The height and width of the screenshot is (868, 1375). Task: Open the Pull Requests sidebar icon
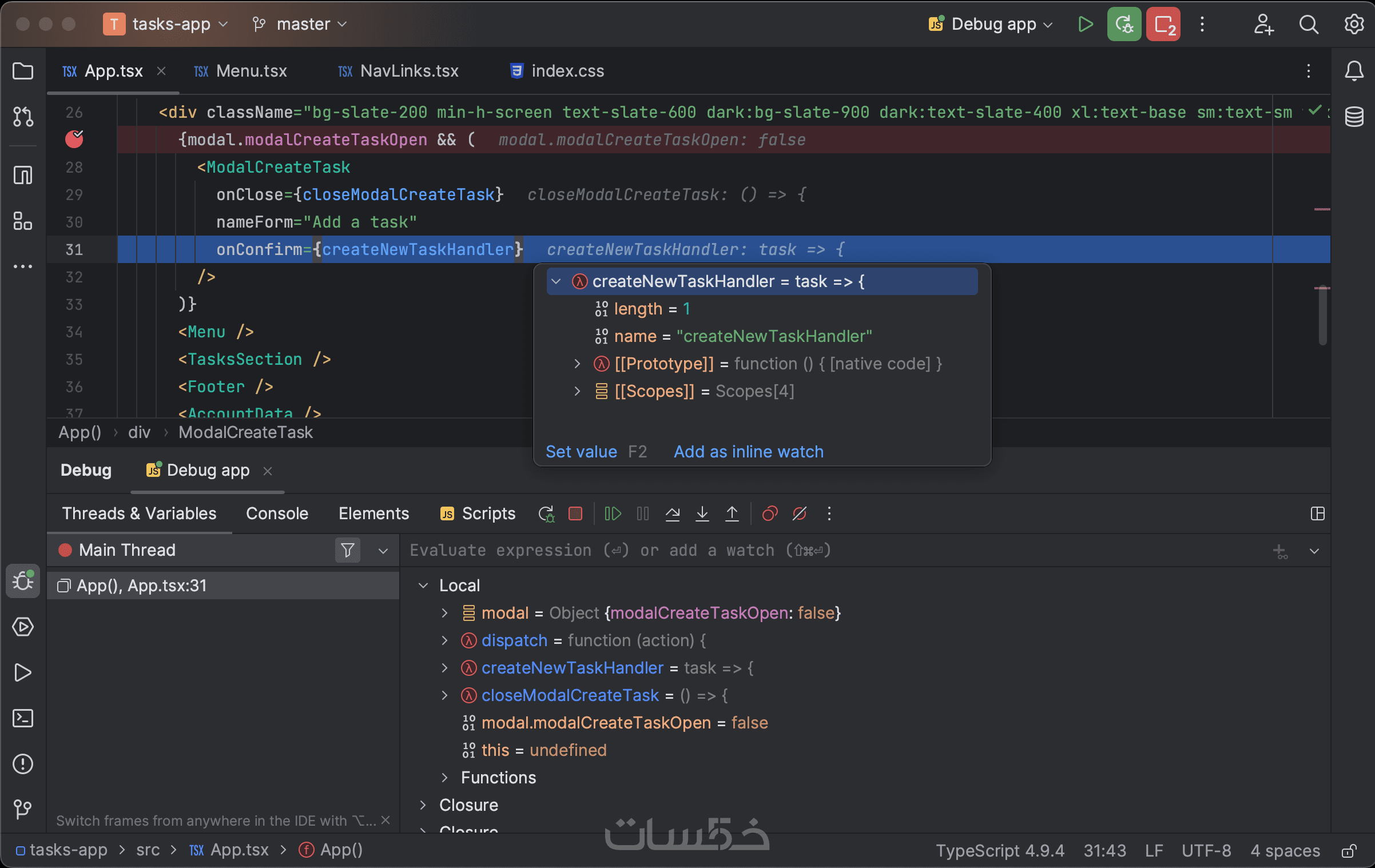23,117
